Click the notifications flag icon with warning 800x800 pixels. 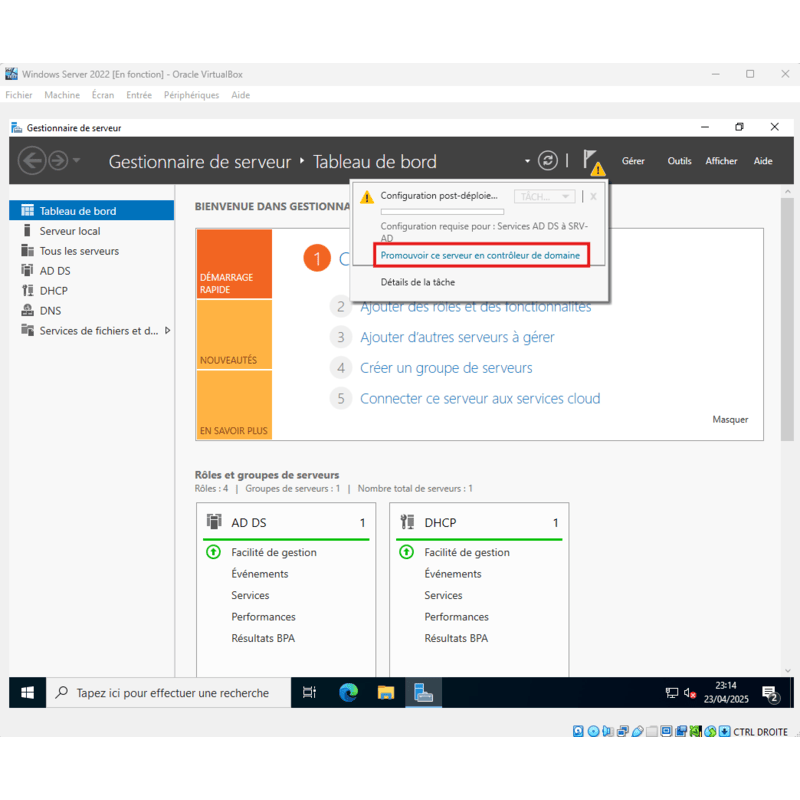[x=593, y=161]
